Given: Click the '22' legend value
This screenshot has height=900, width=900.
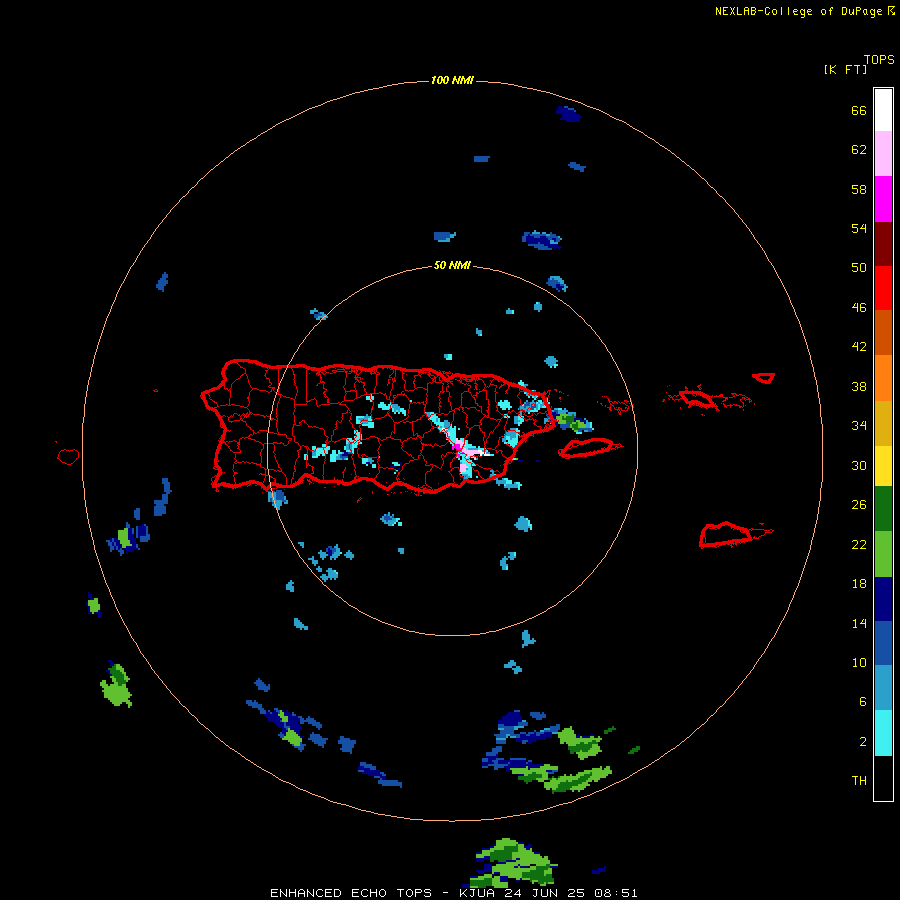Looking at the screenshot, I should point(859,544).
